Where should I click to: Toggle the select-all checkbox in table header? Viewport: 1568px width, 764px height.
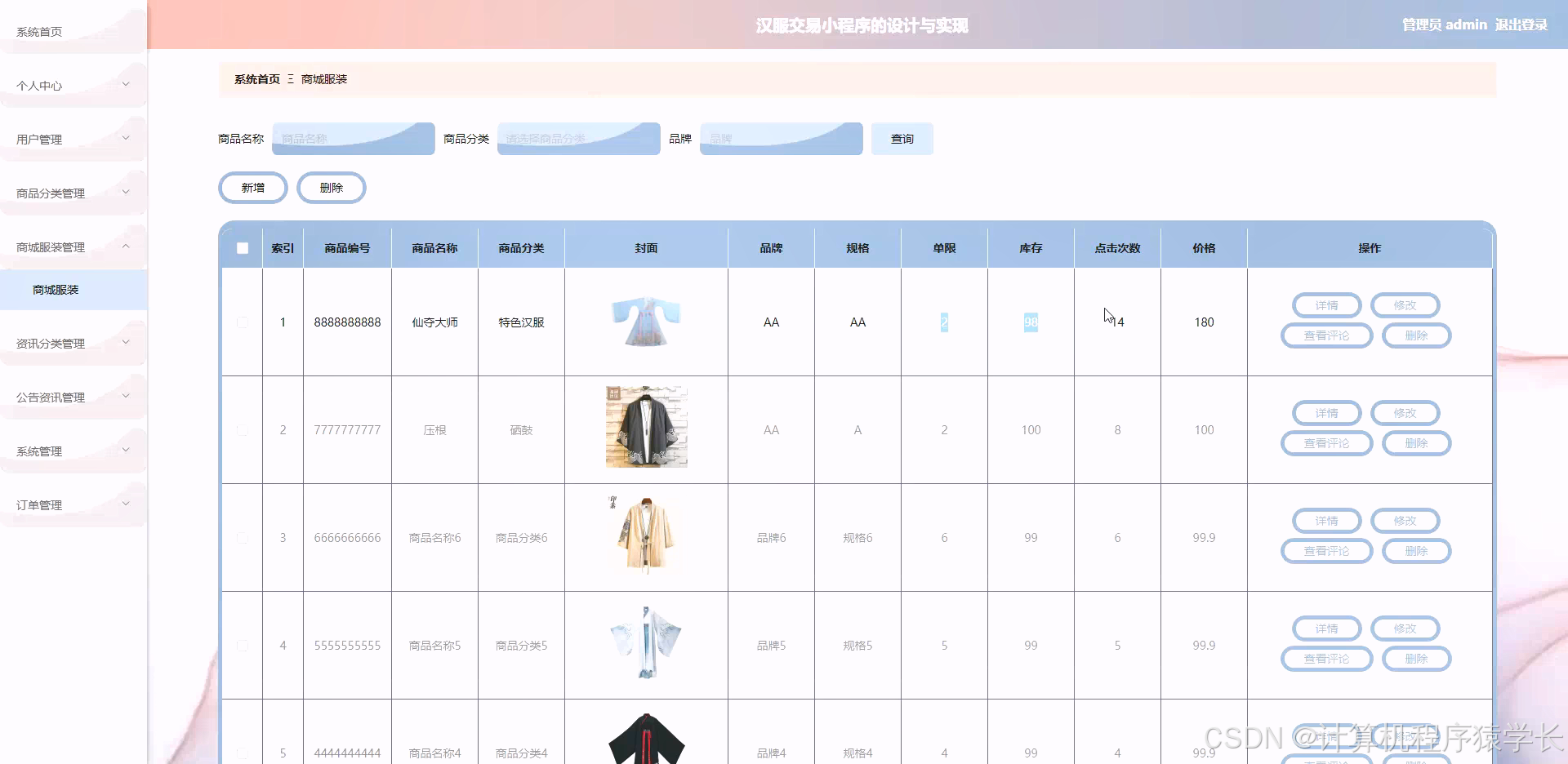[243, 248]
